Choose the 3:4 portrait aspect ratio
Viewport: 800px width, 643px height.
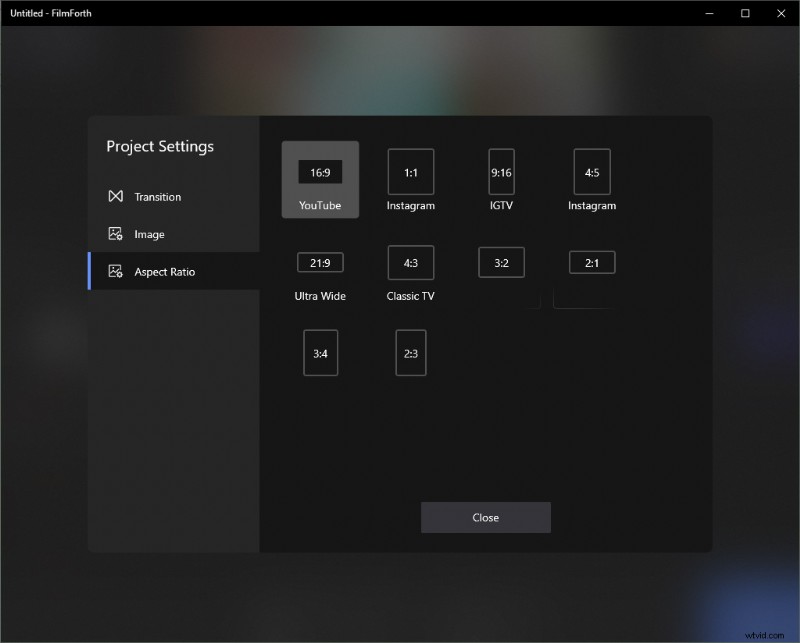[320, 352]
